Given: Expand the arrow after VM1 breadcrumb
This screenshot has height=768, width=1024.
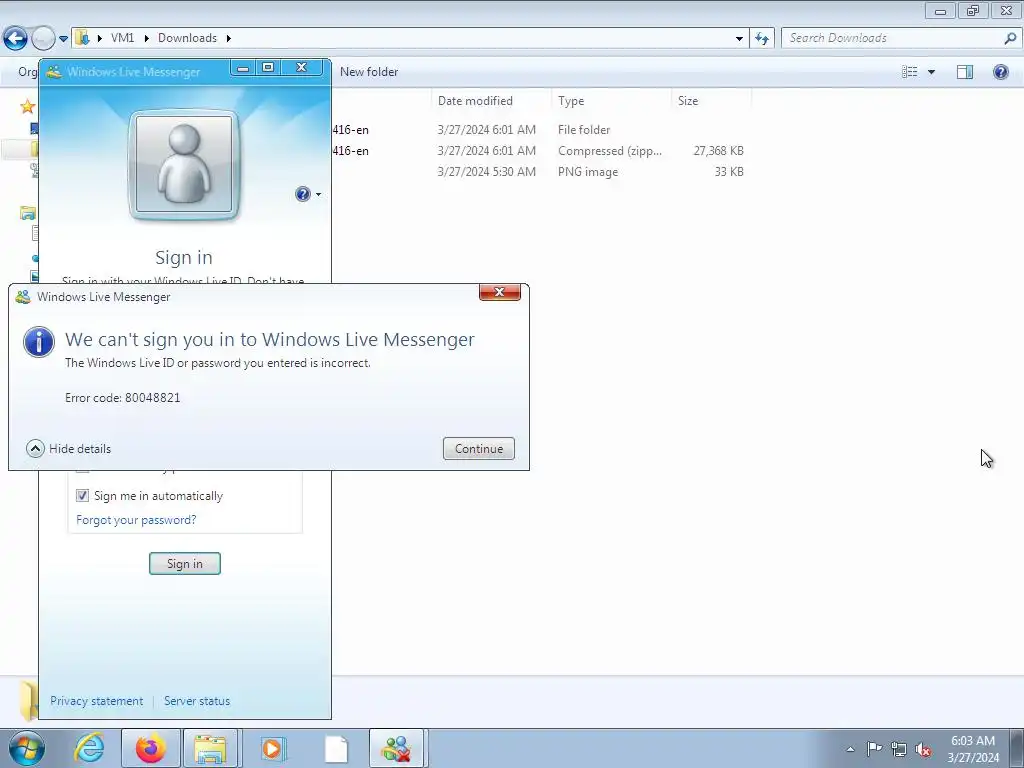Looking at the screenshot, I should pos(146,38).
